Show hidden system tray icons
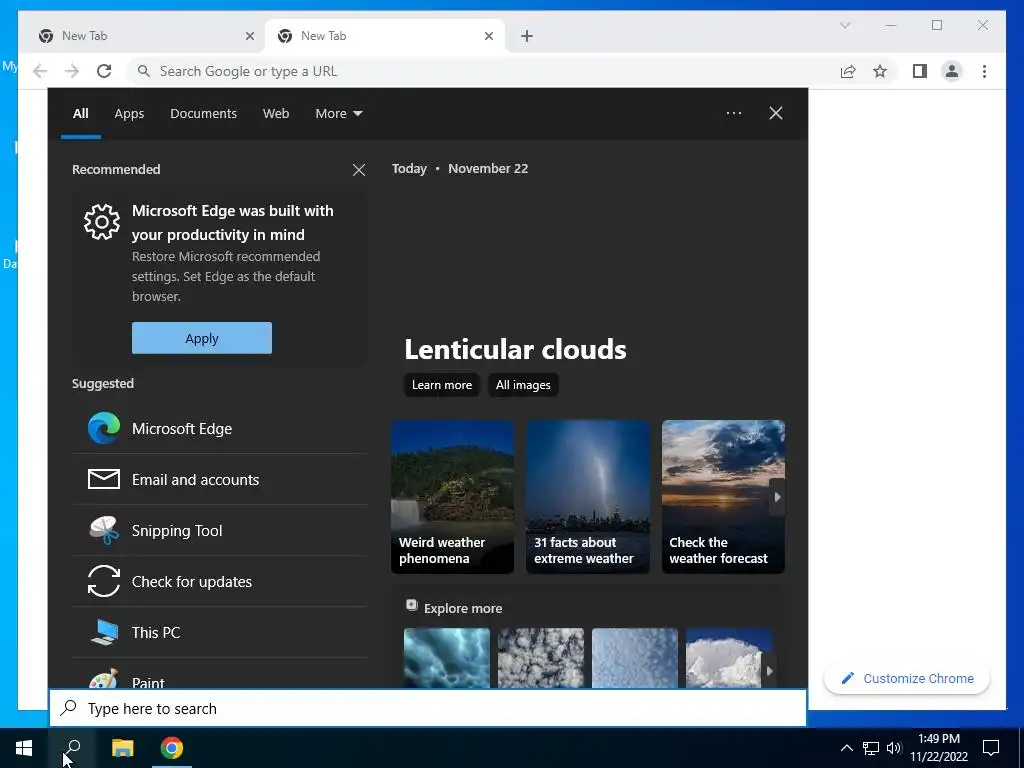1024x768 pixels. point(846,748)
